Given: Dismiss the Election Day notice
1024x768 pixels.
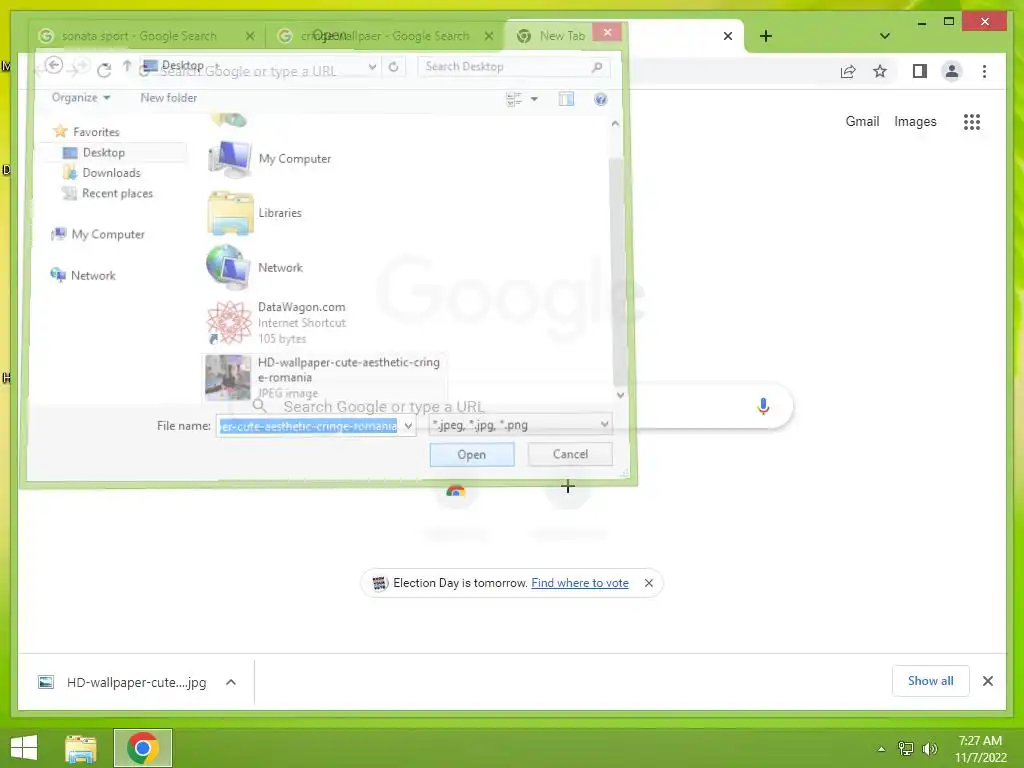Looking at the screenshot, I should click(x=648, y=583).
